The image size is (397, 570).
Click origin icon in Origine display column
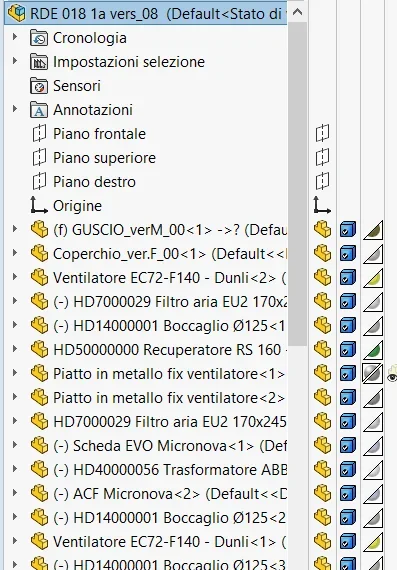click(322, 205)
